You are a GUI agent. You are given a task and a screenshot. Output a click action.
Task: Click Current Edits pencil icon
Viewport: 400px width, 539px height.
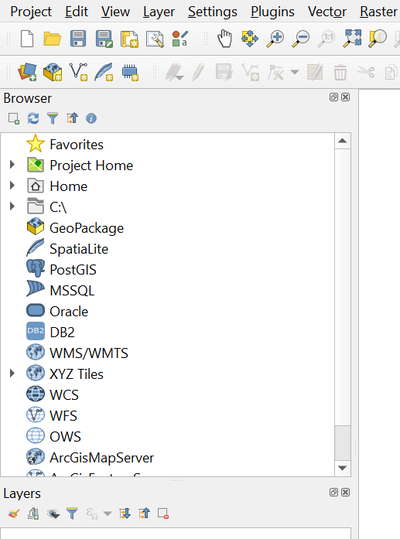[175, 72]
